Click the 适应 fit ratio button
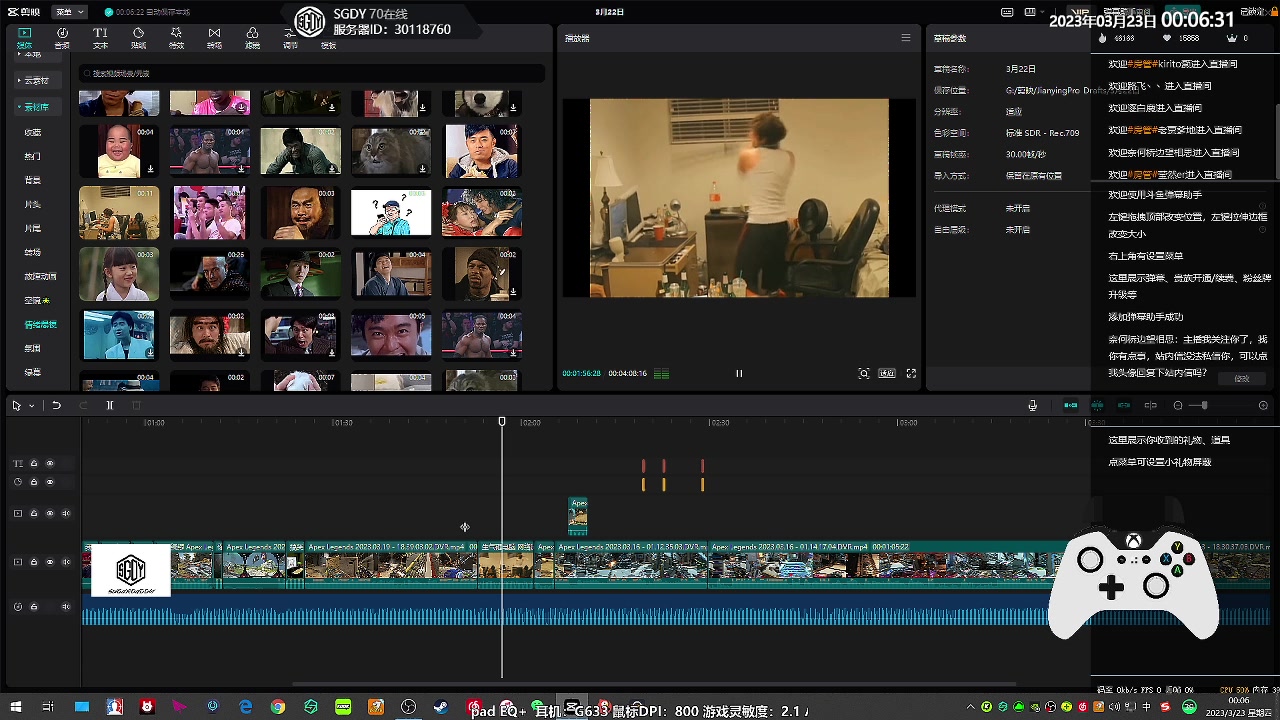This screenshot has height=720, width=1280. (887, 373)
